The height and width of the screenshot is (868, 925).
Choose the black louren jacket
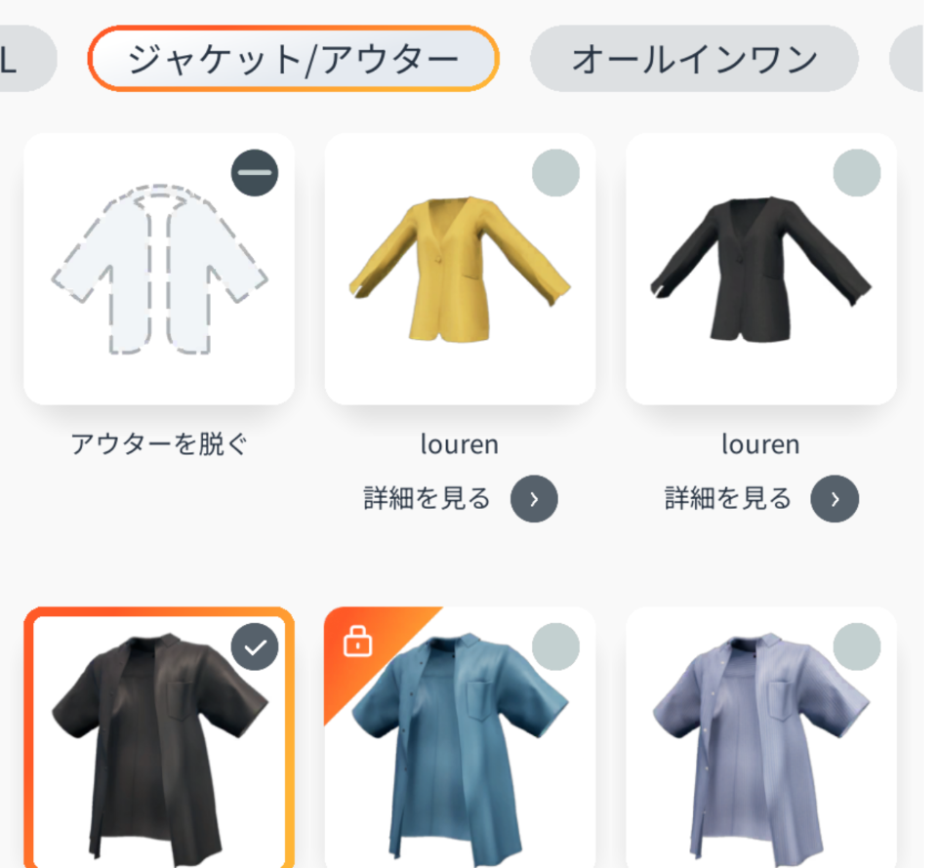pyautogui.click(x=760, y=268)
